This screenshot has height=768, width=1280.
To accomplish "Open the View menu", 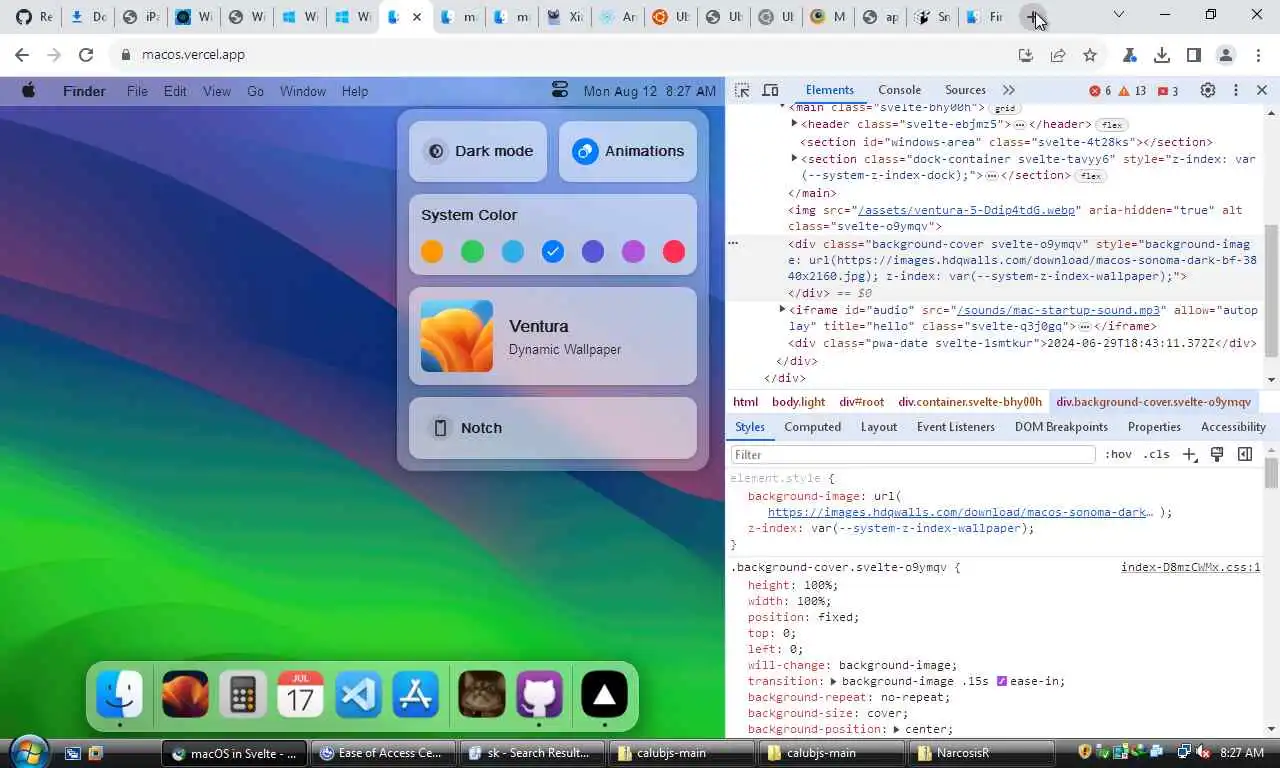I will pyautogui.click(x=217, y=91).
